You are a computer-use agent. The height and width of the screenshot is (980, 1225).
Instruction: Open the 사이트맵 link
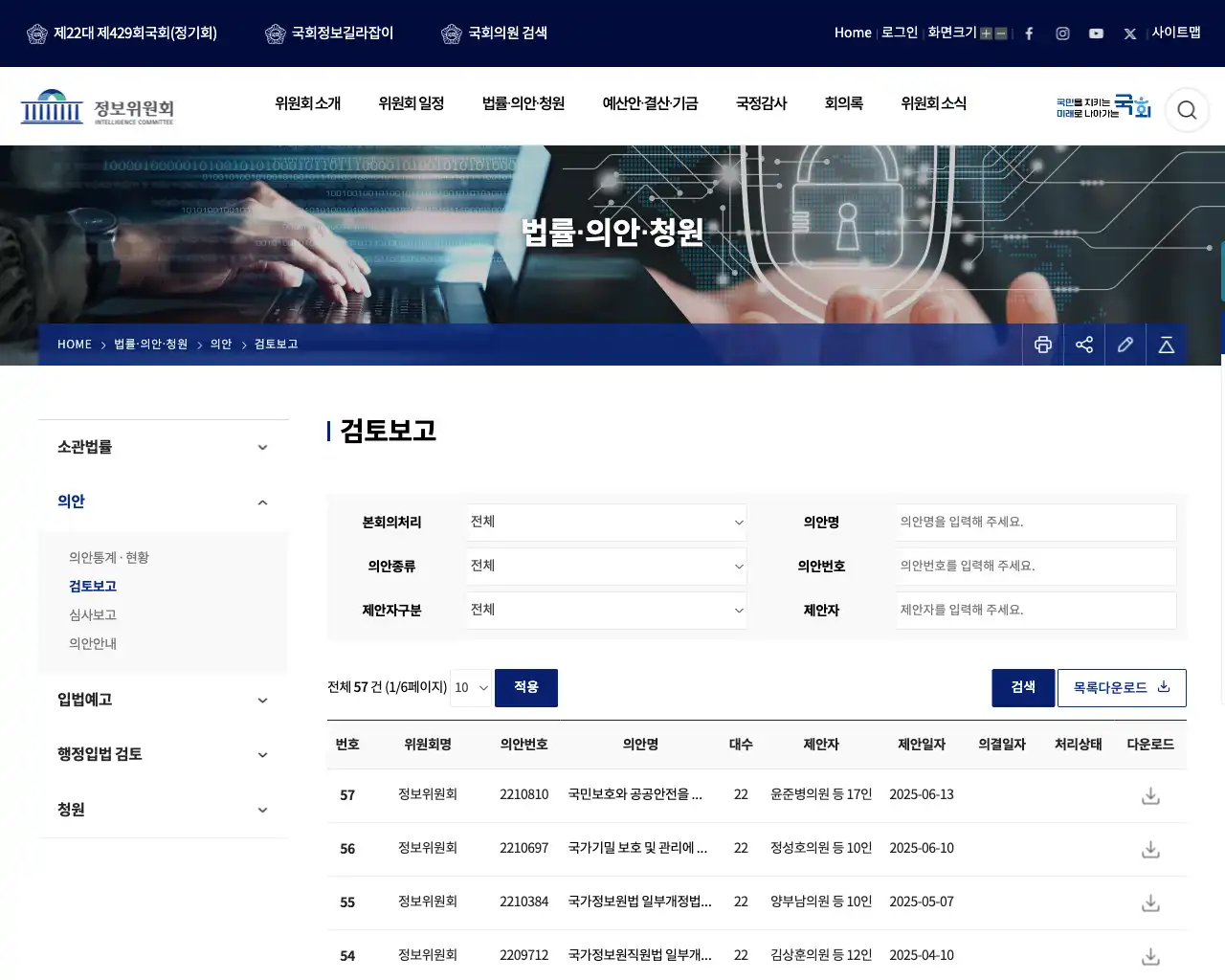point(1176,33)
